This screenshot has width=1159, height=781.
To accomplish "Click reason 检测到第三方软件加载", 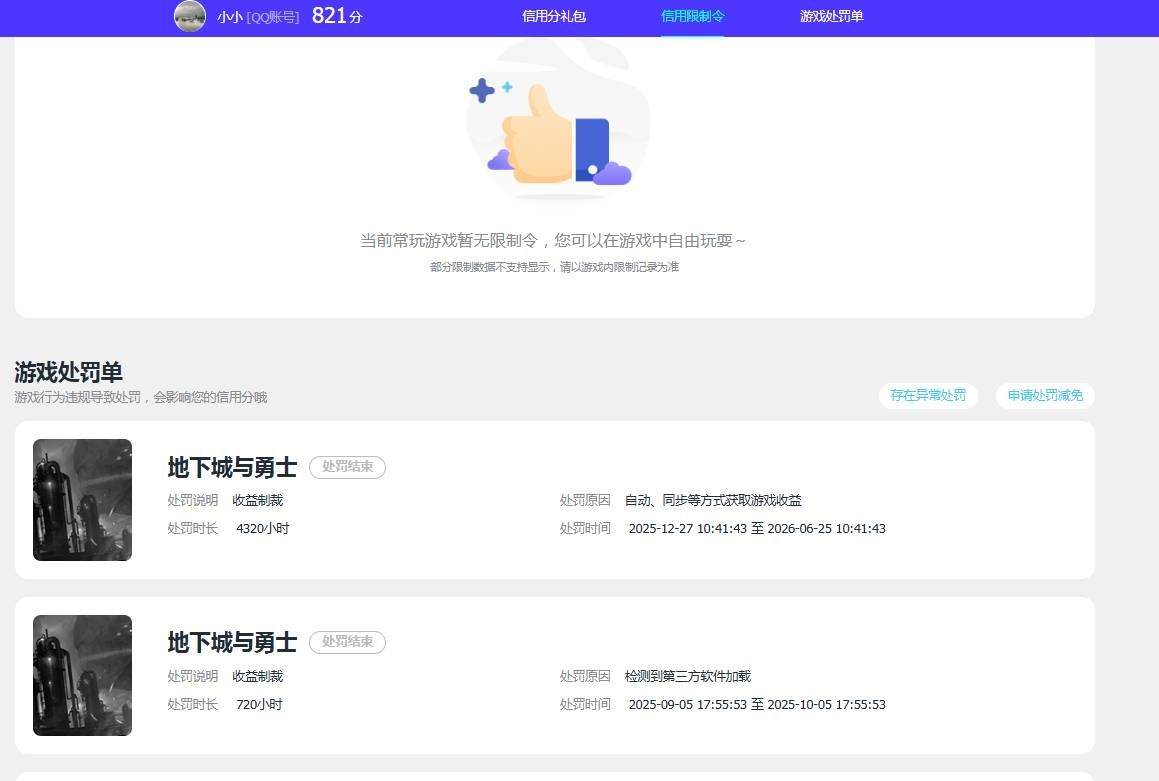I will pyautogui.click(x=687, y=676).
